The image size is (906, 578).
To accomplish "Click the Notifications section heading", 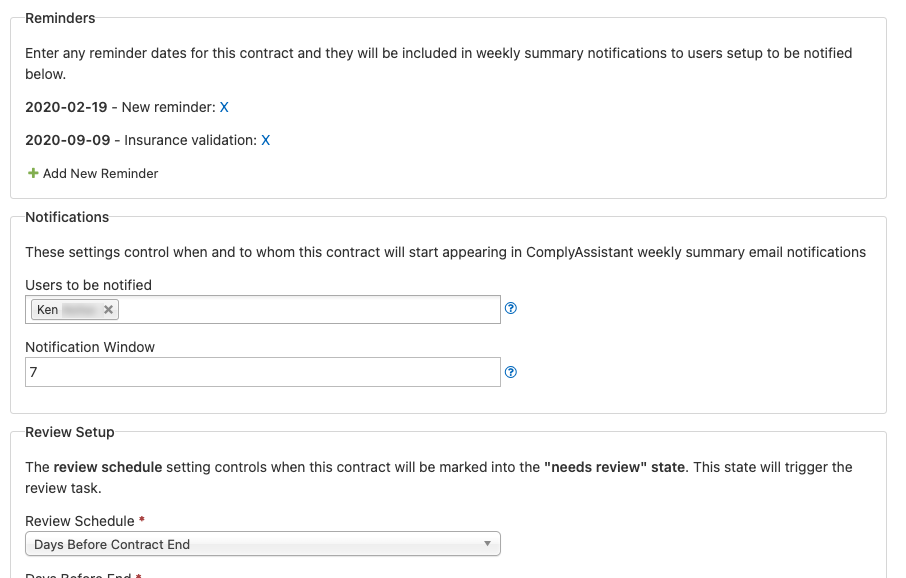I will tap(67, 217).
